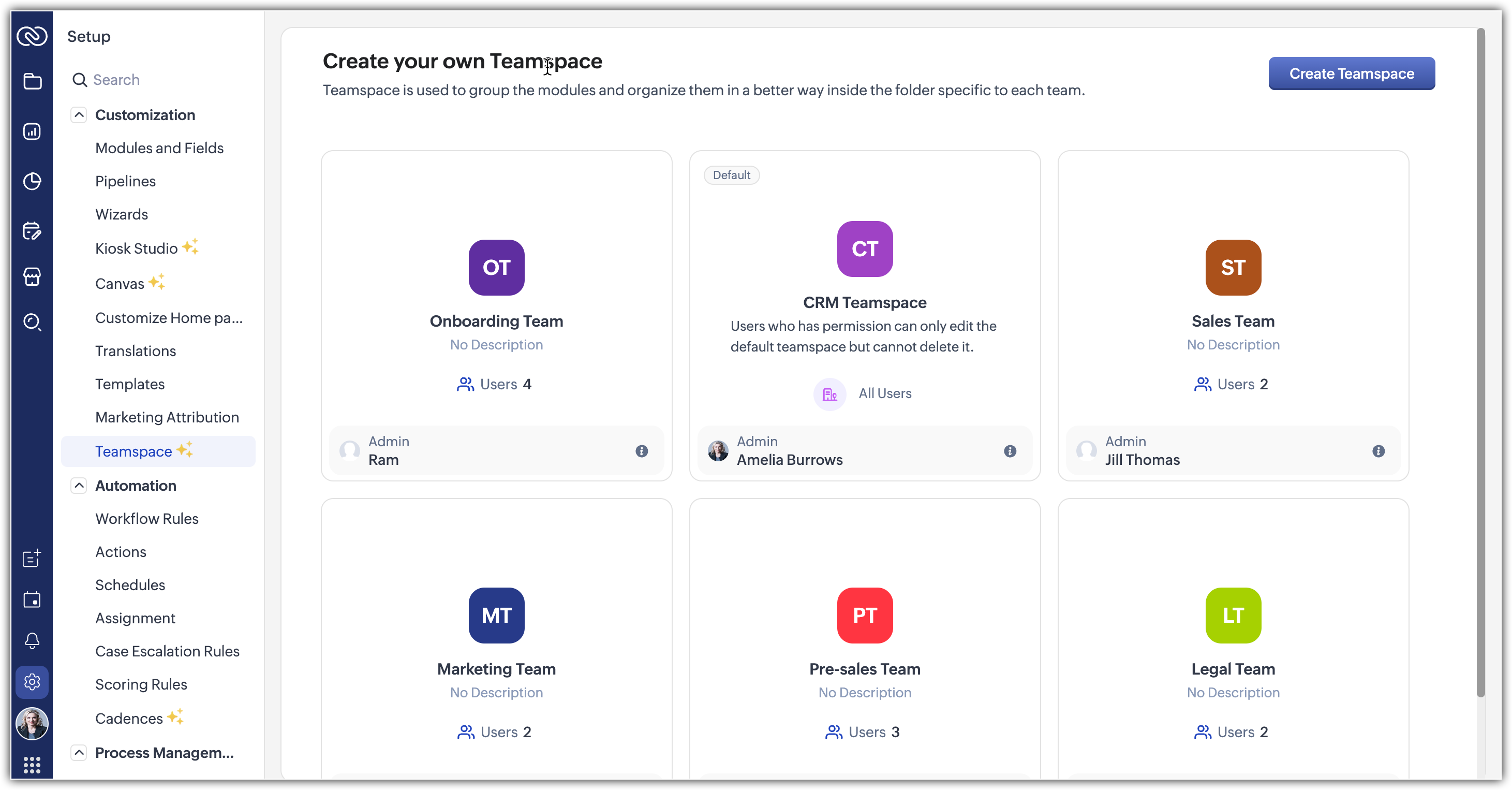Screen dimensions: 1512x790
Task: Click the purple CT teamspace color tile
Action: point(865,249)
